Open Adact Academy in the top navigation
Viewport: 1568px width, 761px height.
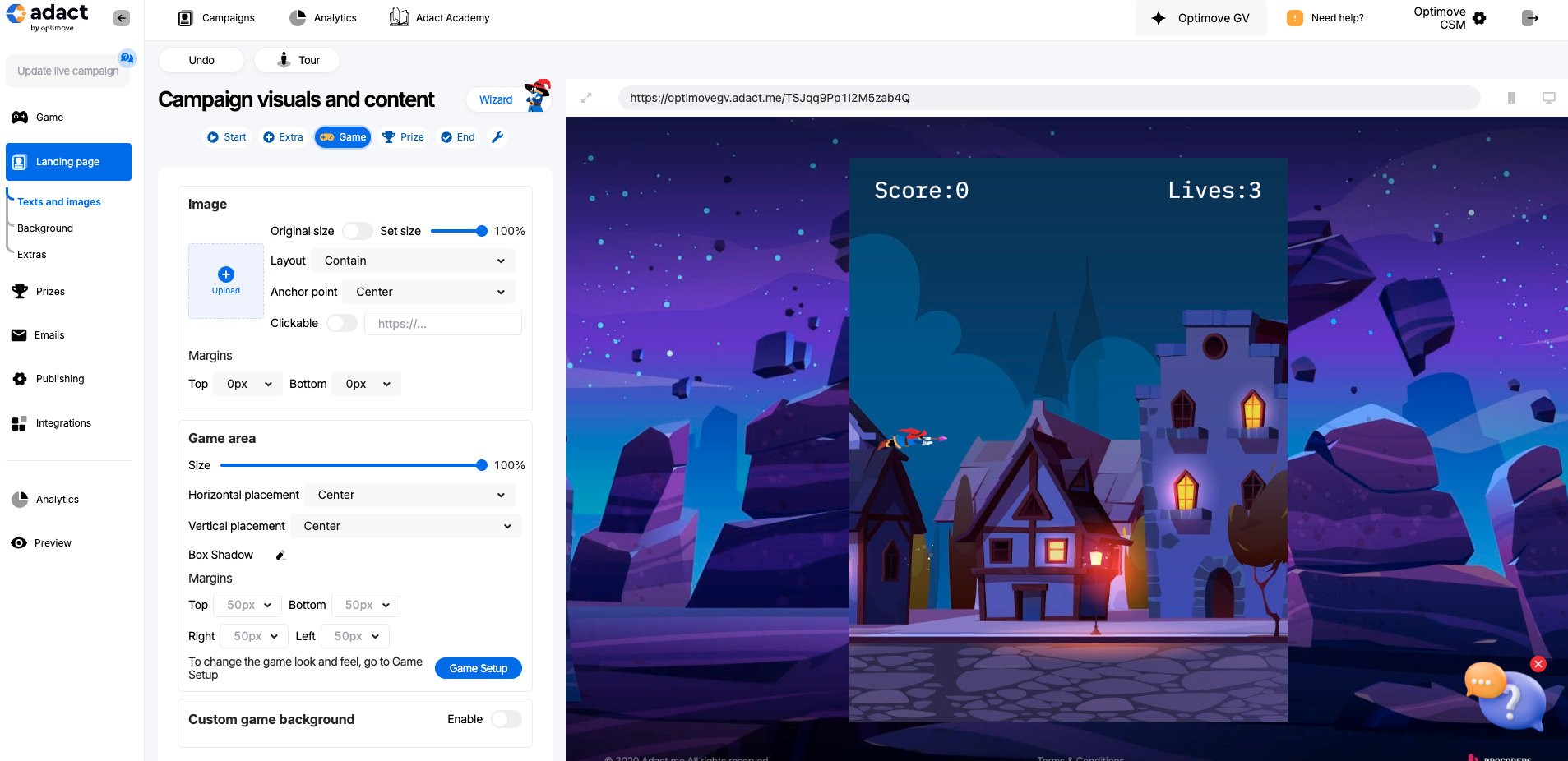coord(440,18)
